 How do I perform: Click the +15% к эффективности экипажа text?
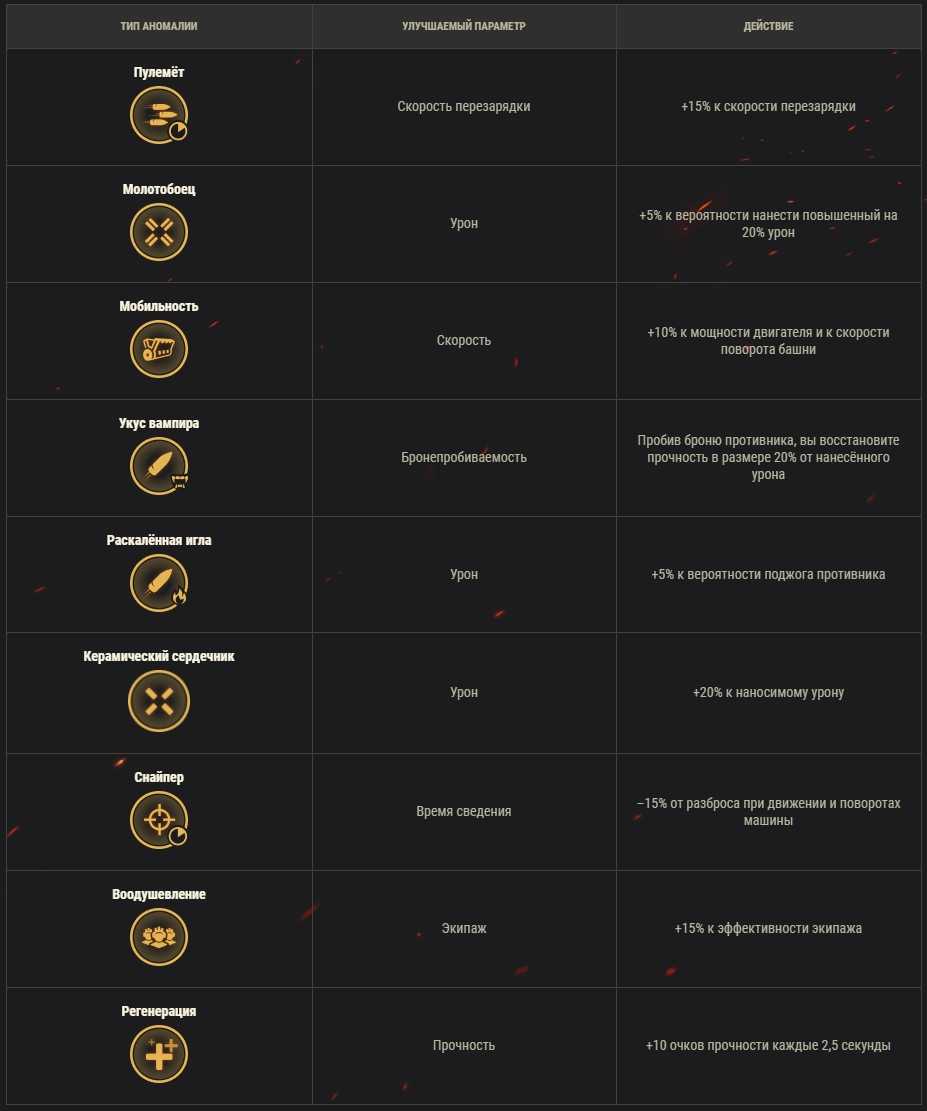tap(768, 928)
